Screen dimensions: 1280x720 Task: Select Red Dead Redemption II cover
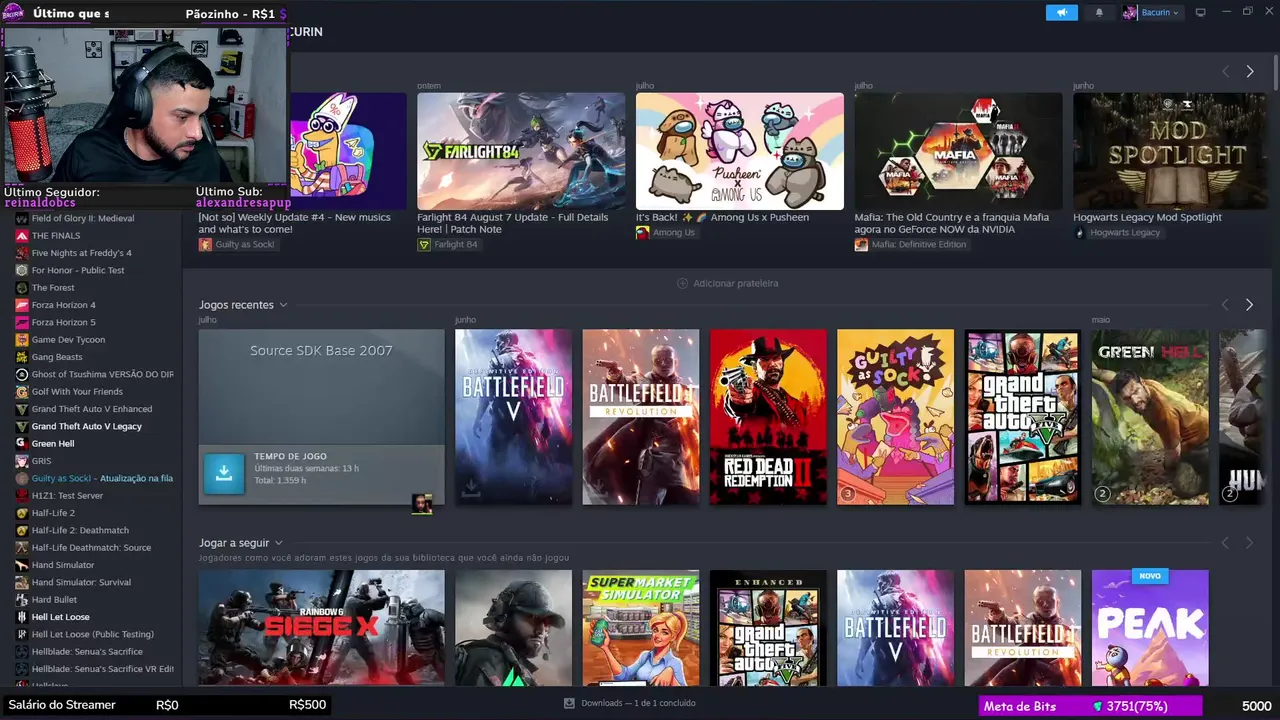click(x=768, y=417)
